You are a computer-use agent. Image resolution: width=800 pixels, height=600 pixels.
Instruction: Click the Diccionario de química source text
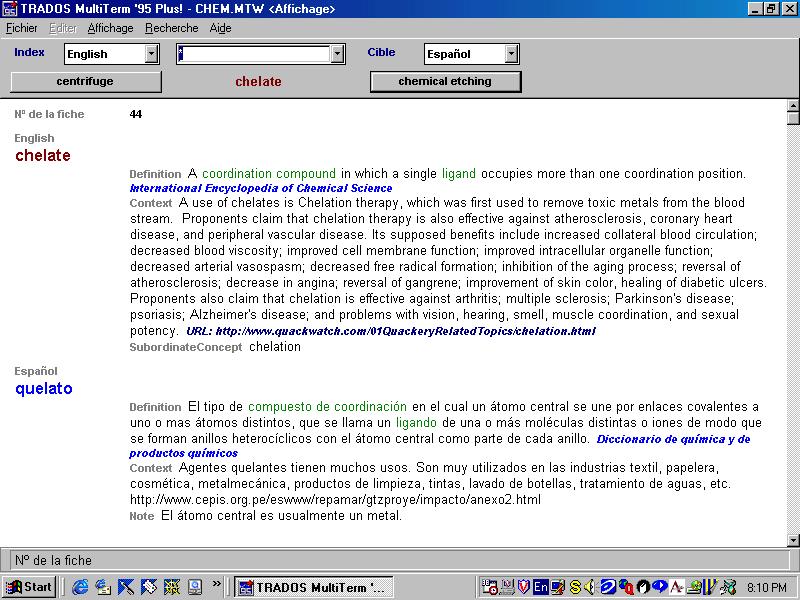point(440,446)
